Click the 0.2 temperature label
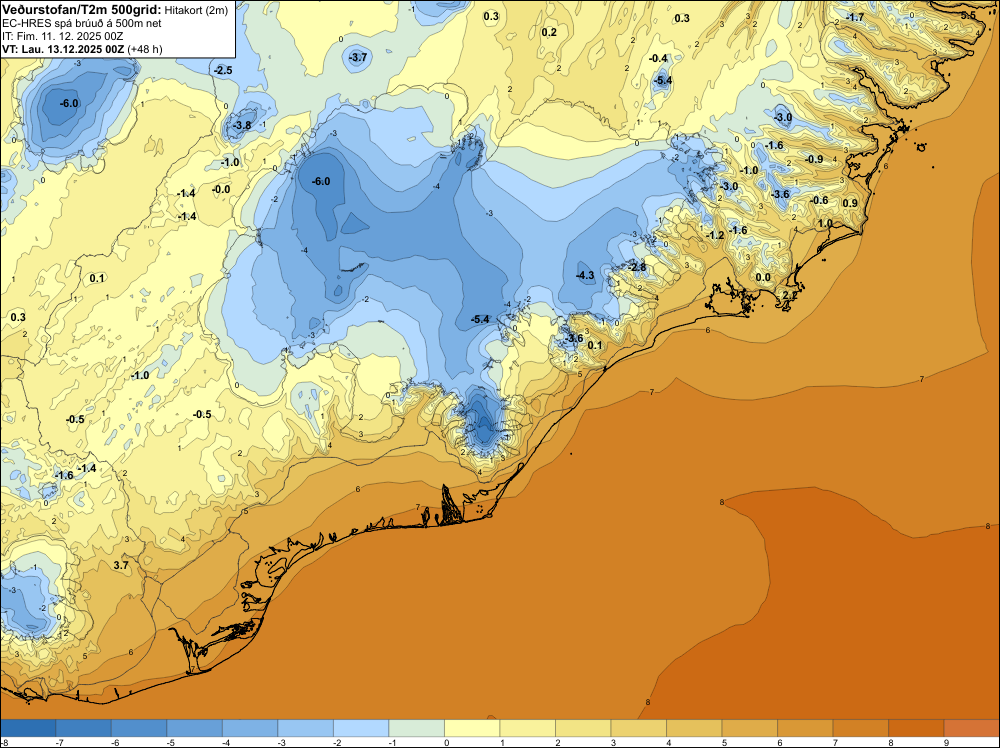 click(548, 33)
